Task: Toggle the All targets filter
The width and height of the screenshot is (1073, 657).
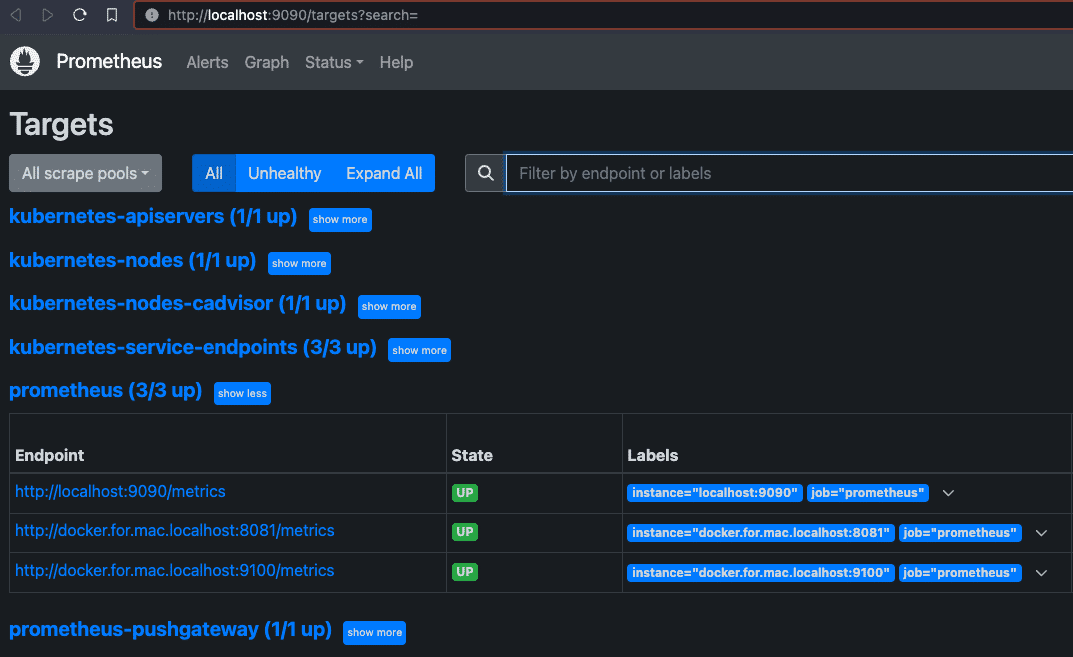Action: [x=213, y=172]
